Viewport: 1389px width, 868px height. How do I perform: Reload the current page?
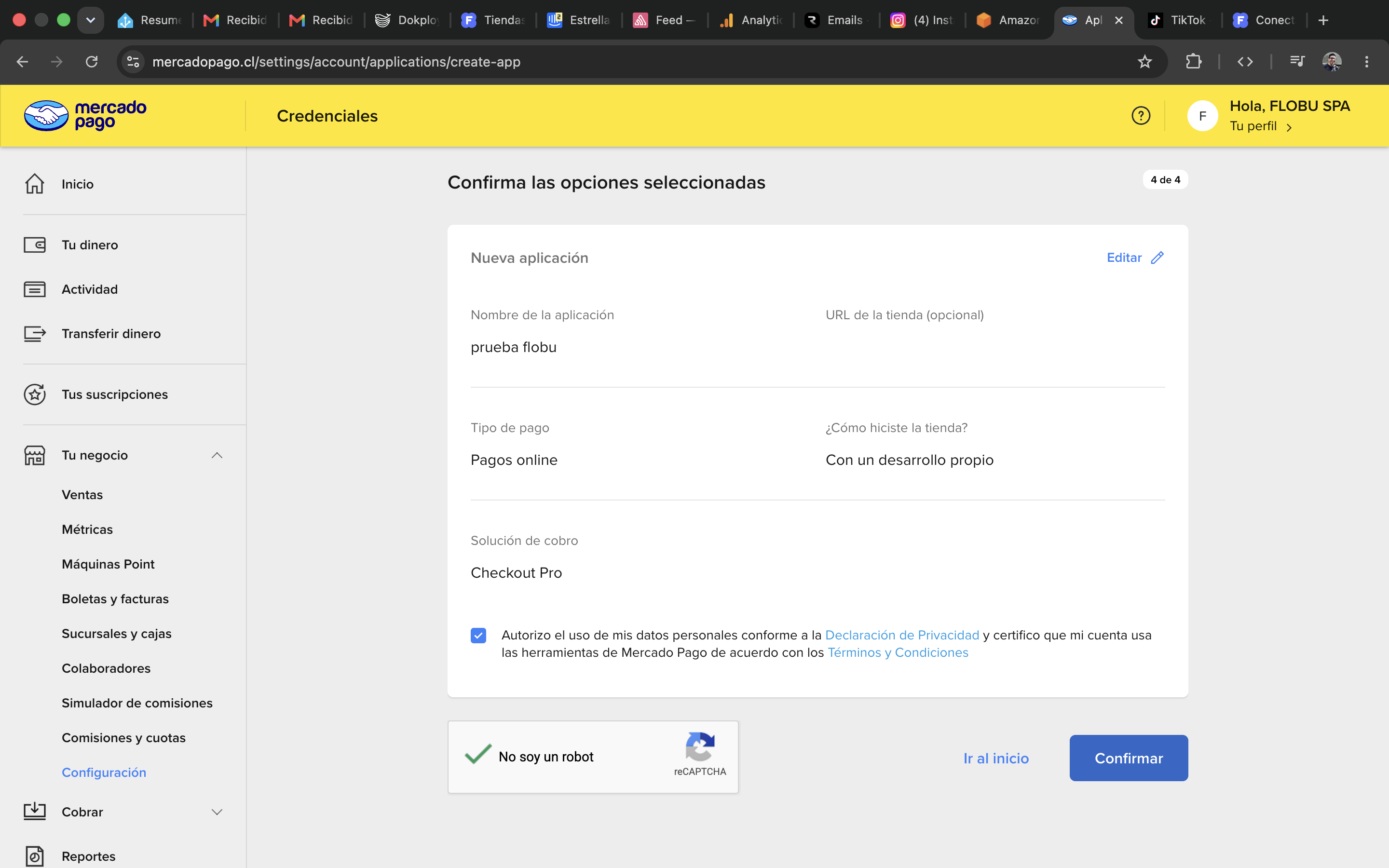click(x=92, y=61)
